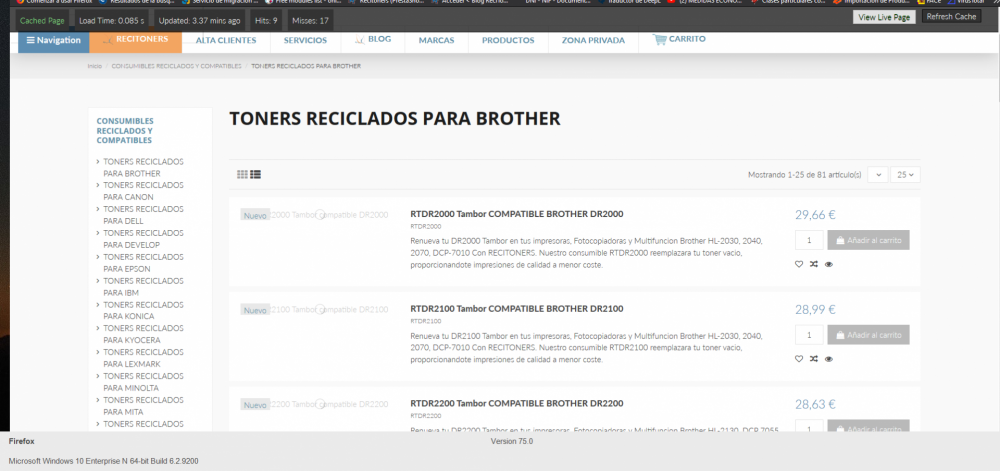Go to Inicio breadcrumb

(x=94, y=66)
